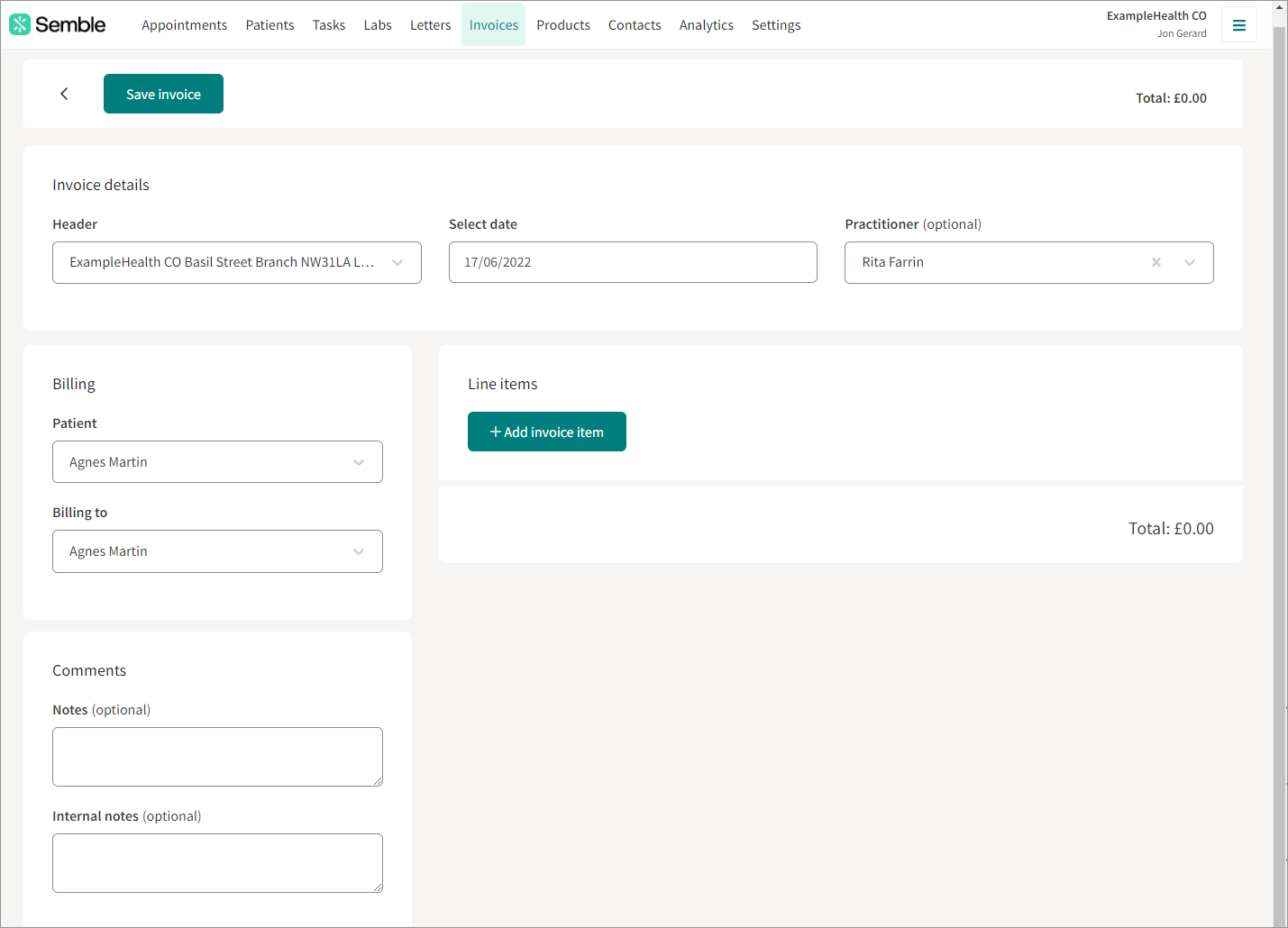This screenshot has height=928, width=1288.
Task: Click into the Notes text area
Action: coord(217,757)
